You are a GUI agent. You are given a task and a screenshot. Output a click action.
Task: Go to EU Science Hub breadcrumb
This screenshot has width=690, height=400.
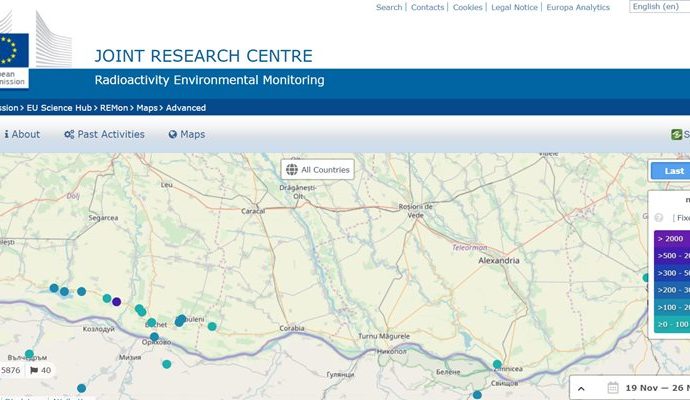coord(59,108)
